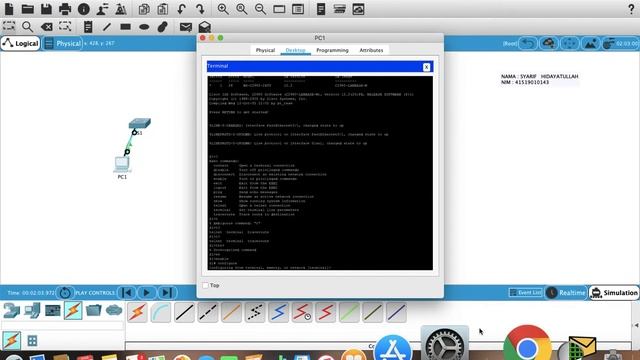Add a simple PDU closed envelope
The width and height of the screenshot is (640, 360).
[x=186, y=27]
